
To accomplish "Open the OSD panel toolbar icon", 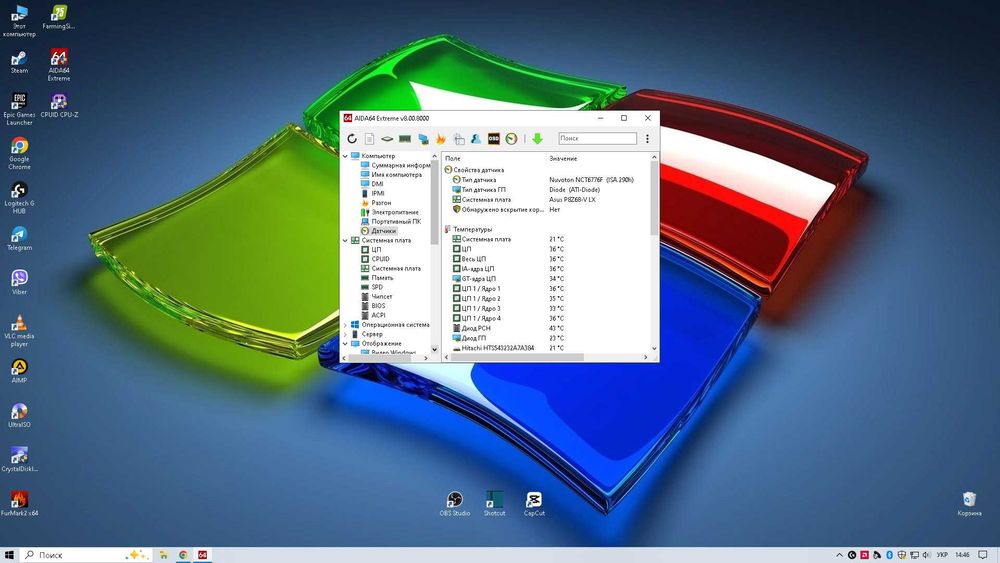I will click(494, 138).
